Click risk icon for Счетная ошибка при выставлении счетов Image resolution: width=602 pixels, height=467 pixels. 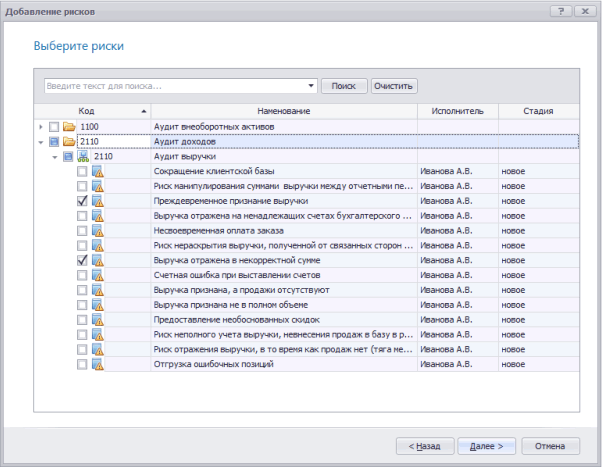pyautogui.click(x=98, y=275)
